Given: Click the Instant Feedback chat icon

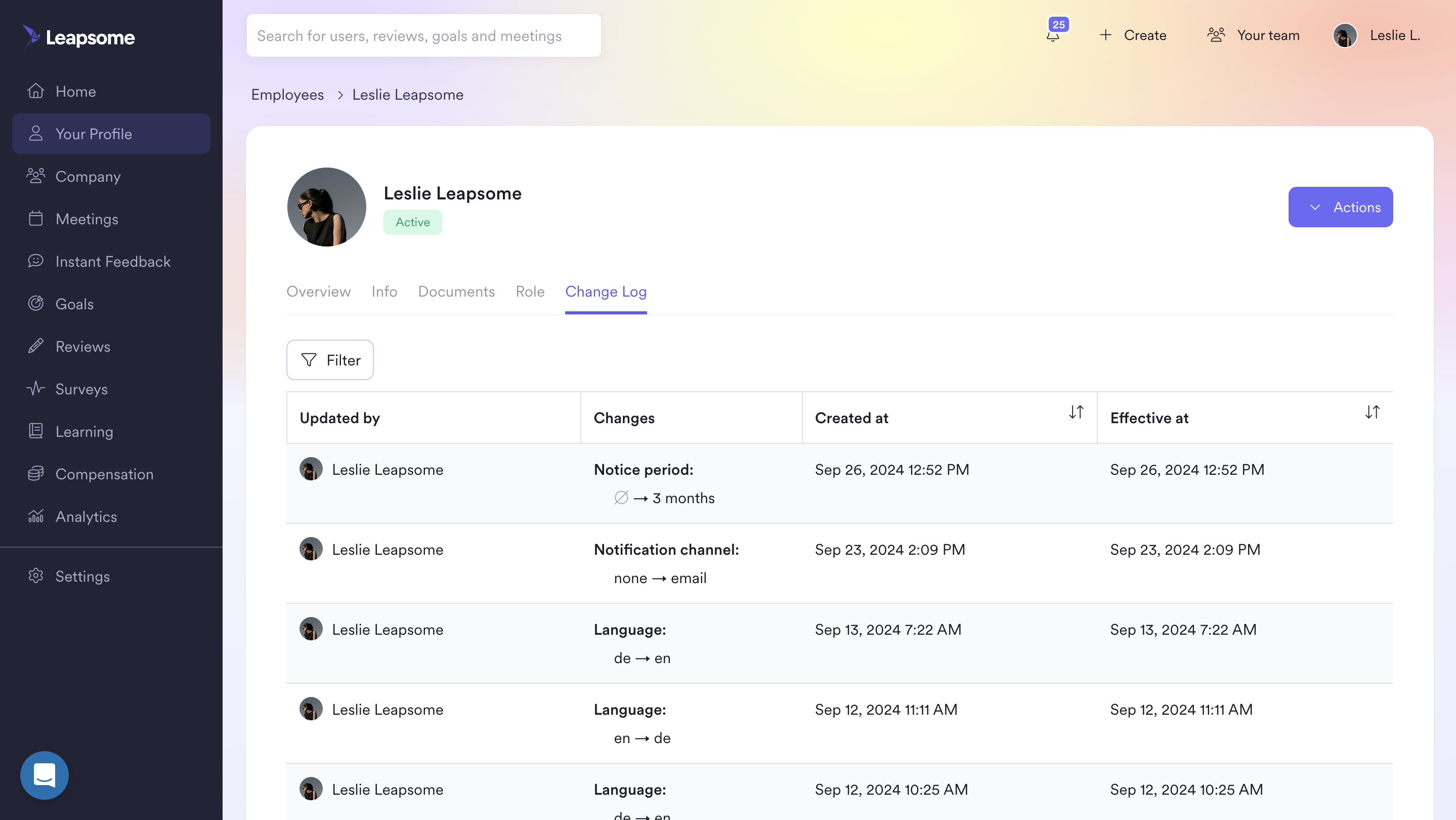Looking at the screenshot, I should (35, 261).
